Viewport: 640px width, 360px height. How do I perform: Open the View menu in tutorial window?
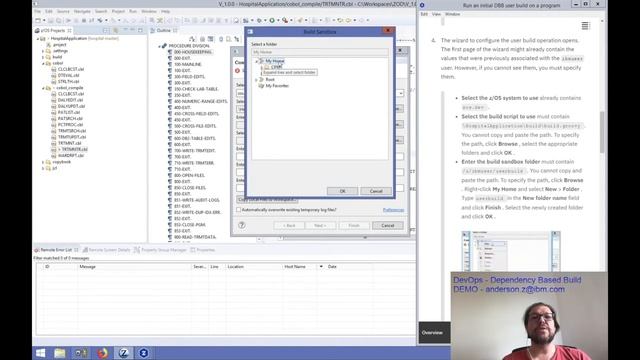click(x=436, y=14)
